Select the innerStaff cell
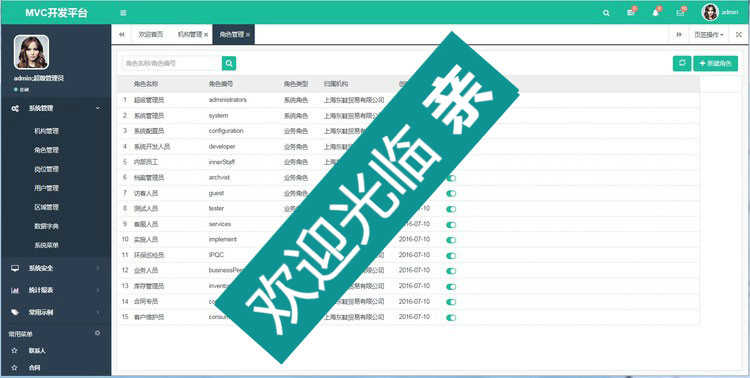This screenshot has height=378, width=750. [221, 162]
